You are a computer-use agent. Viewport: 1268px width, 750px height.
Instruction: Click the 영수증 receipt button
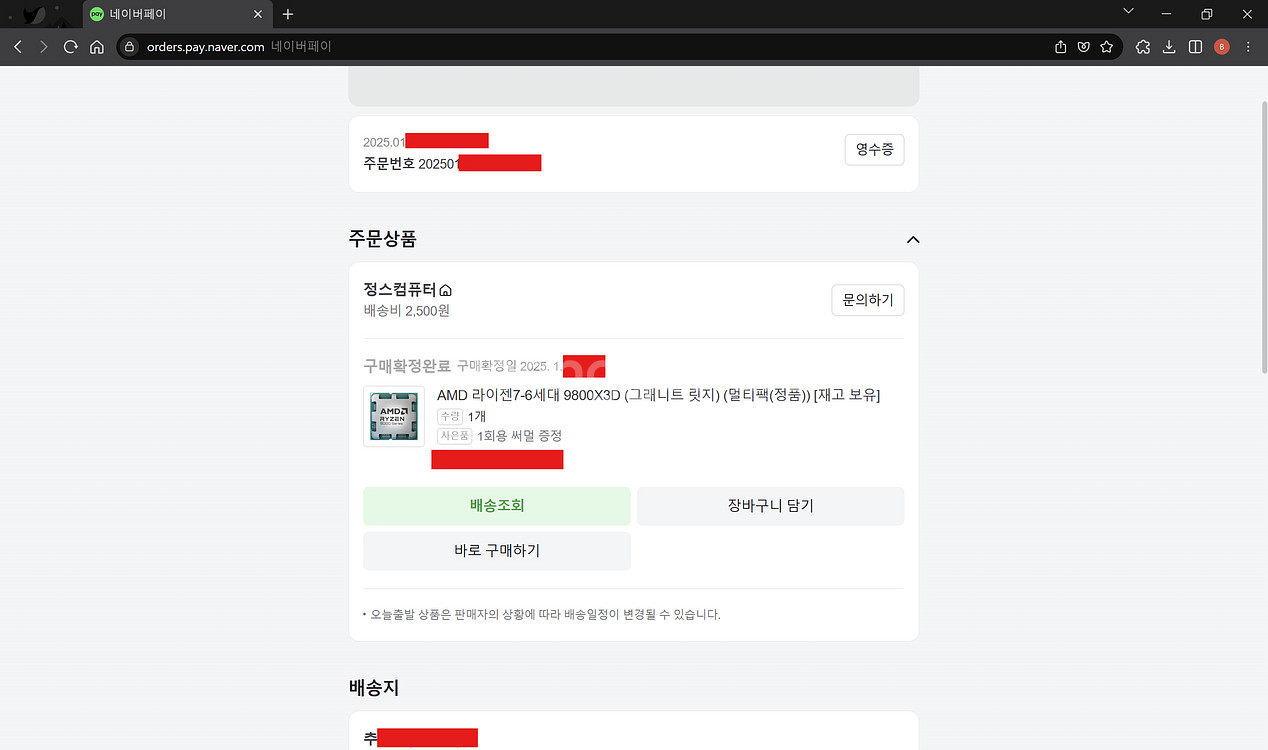click(x=874, y=150)
